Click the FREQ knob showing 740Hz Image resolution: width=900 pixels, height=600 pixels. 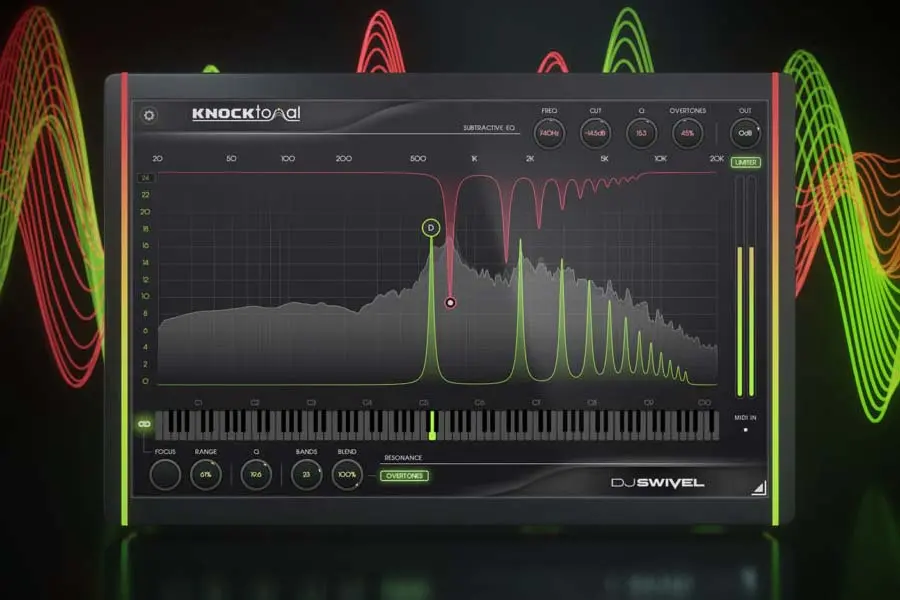549,133
